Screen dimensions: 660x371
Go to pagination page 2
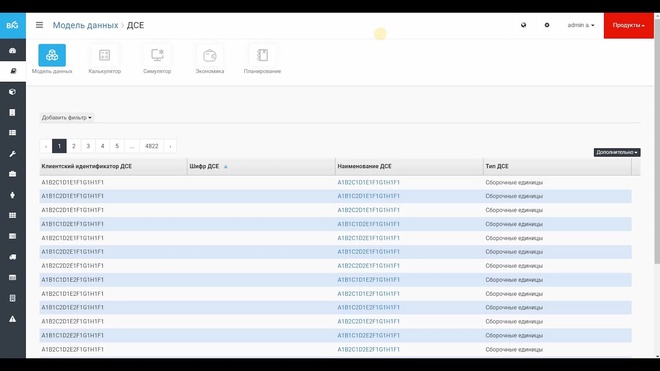pos(74,146)
